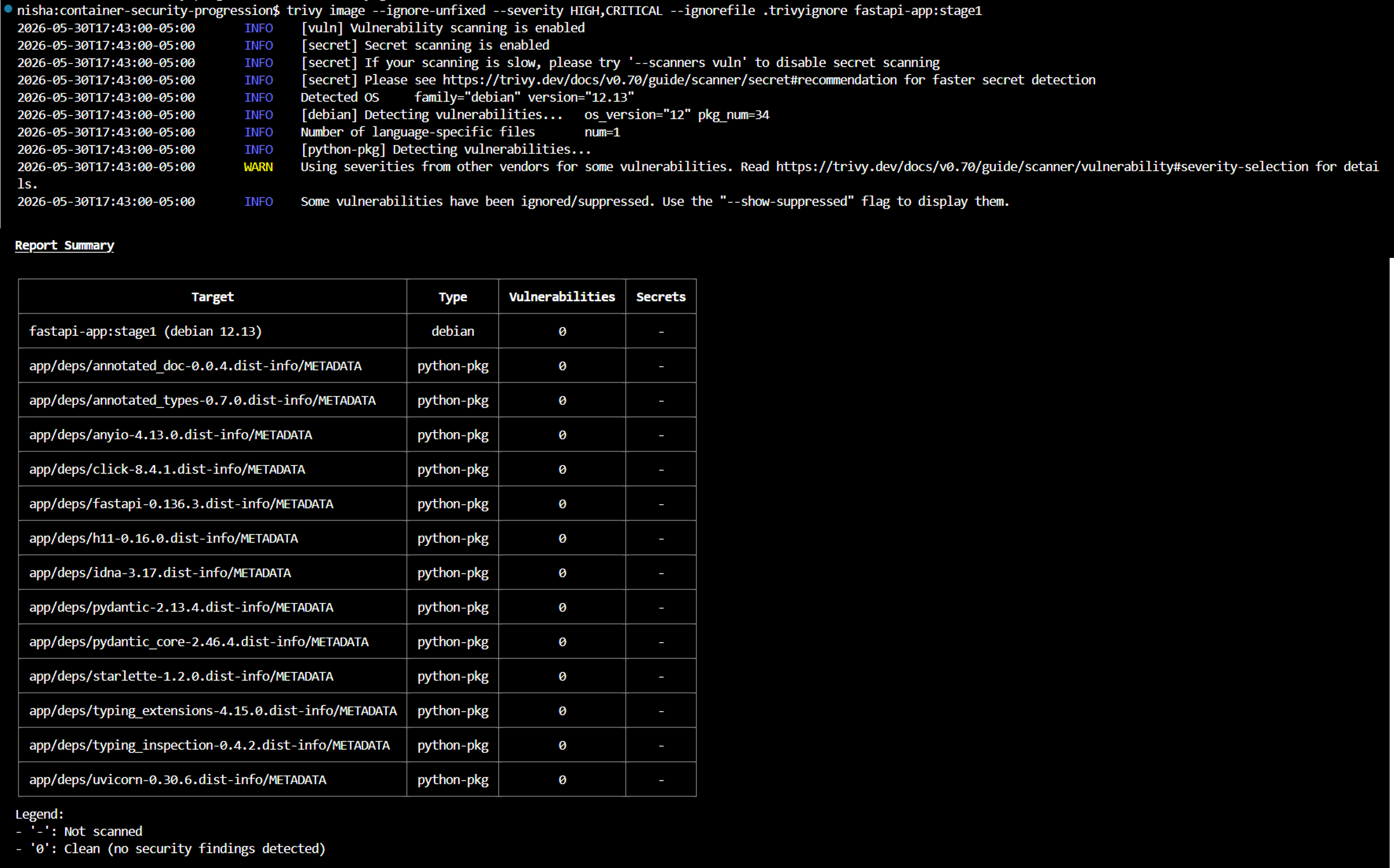Click the pkg_num=34 log value
Image resolution: width=1394 pixels, height=868 pixels.
click(x=733, y=115)
